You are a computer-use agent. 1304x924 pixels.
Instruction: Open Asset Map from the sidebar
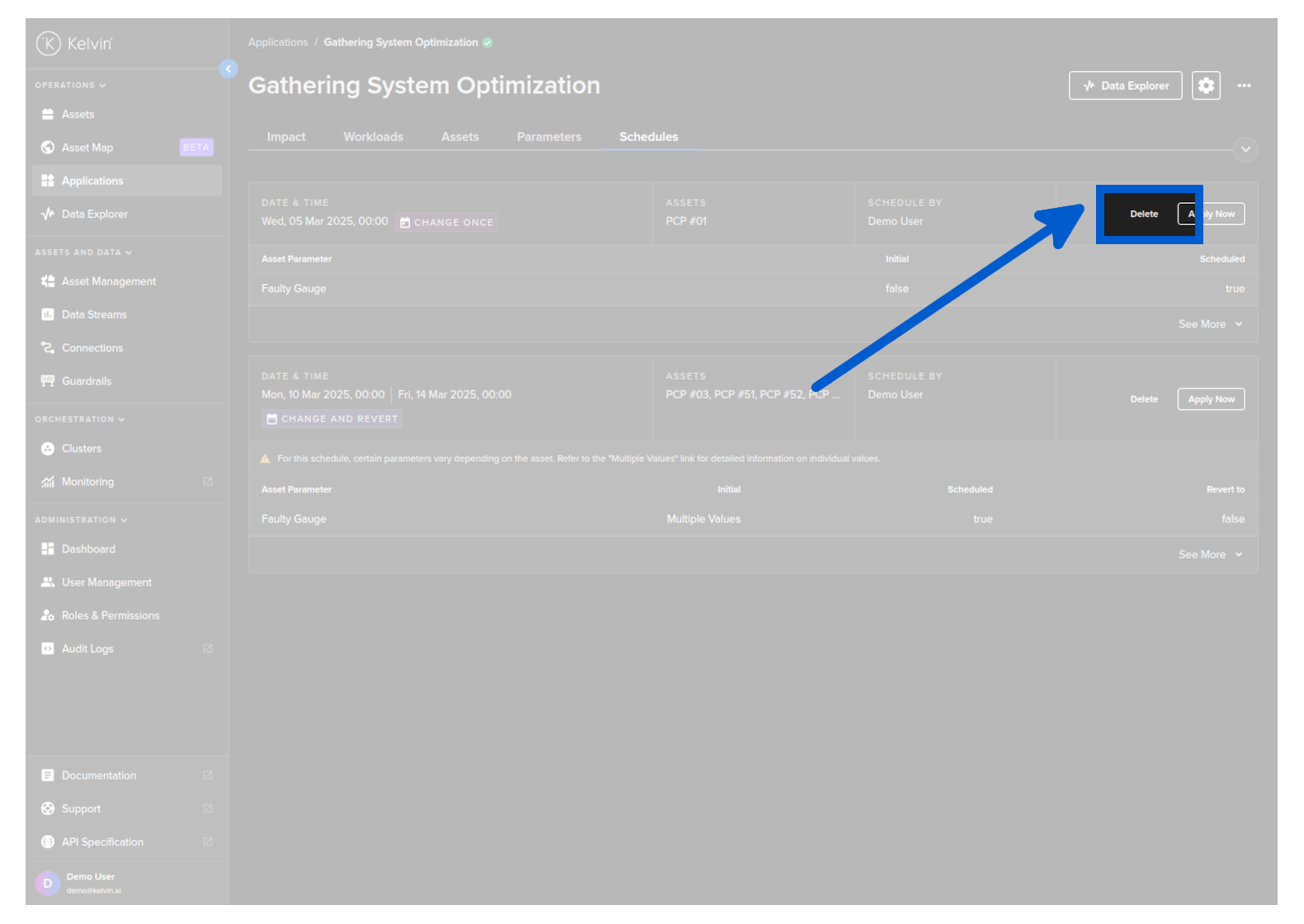[87, 148]
